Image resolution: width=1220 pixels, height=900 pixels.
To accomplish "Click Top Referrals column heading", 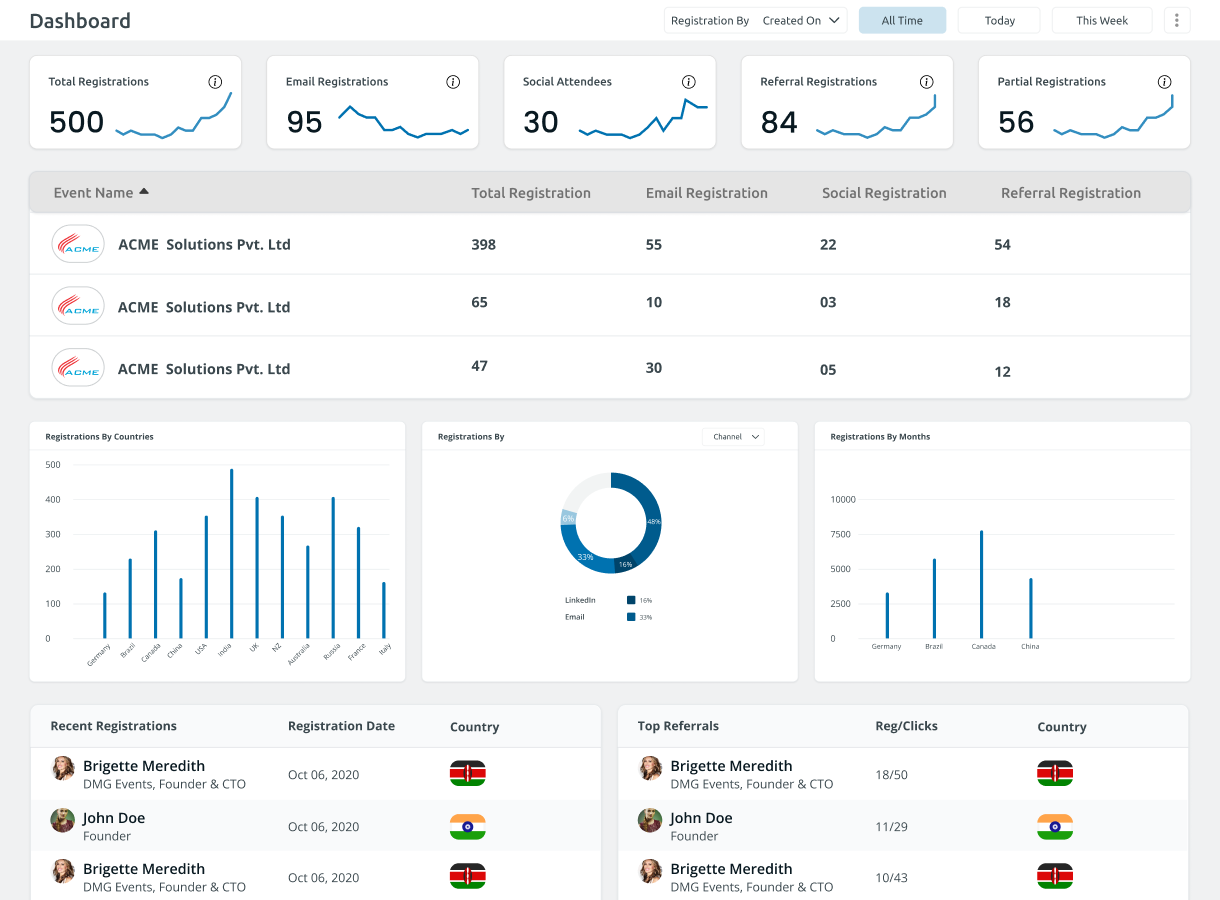I will click(678, 726).
